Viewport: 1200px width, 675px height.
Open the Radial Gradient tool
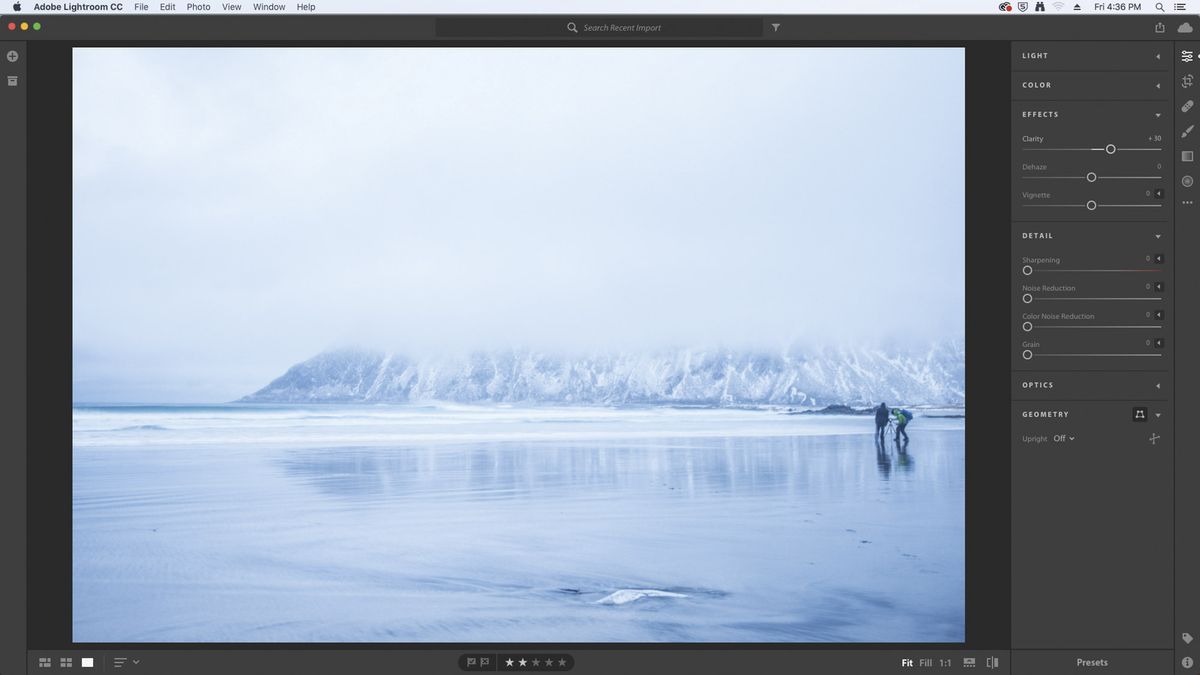tap(1187, 181)
